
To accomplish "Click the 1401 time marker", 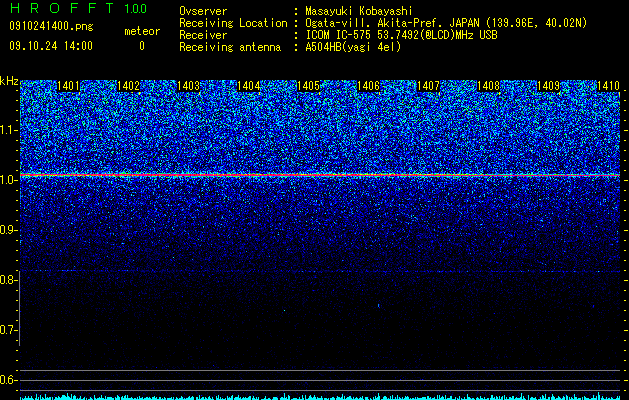I will [x=69, y=86].
